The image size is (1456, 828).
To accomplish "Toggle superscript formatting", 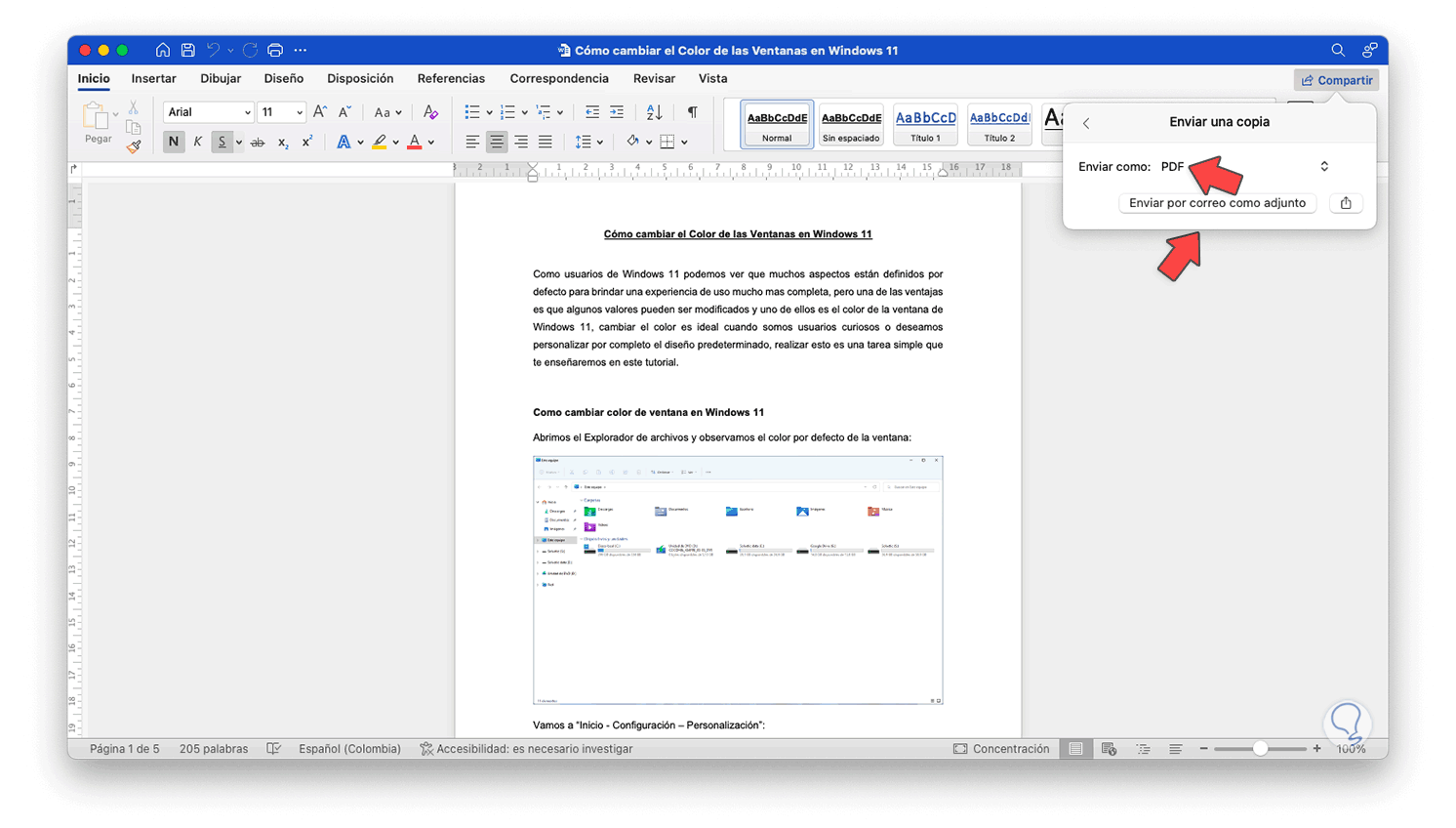I will (307, 143).
